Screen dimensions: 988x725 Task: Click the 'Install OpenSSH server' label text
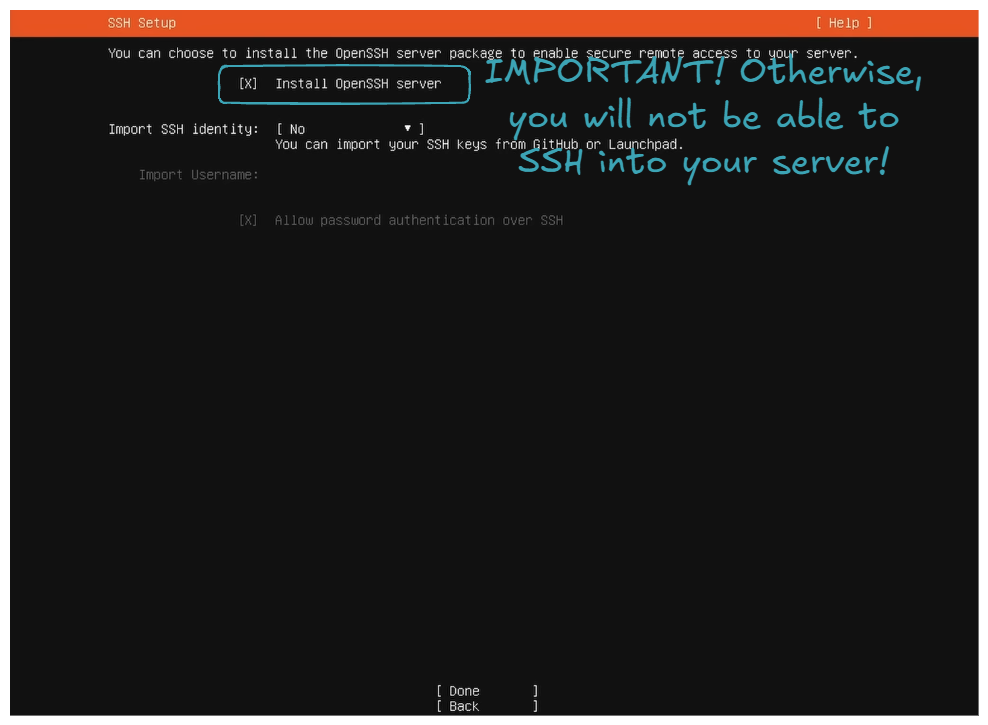(358, 84)
